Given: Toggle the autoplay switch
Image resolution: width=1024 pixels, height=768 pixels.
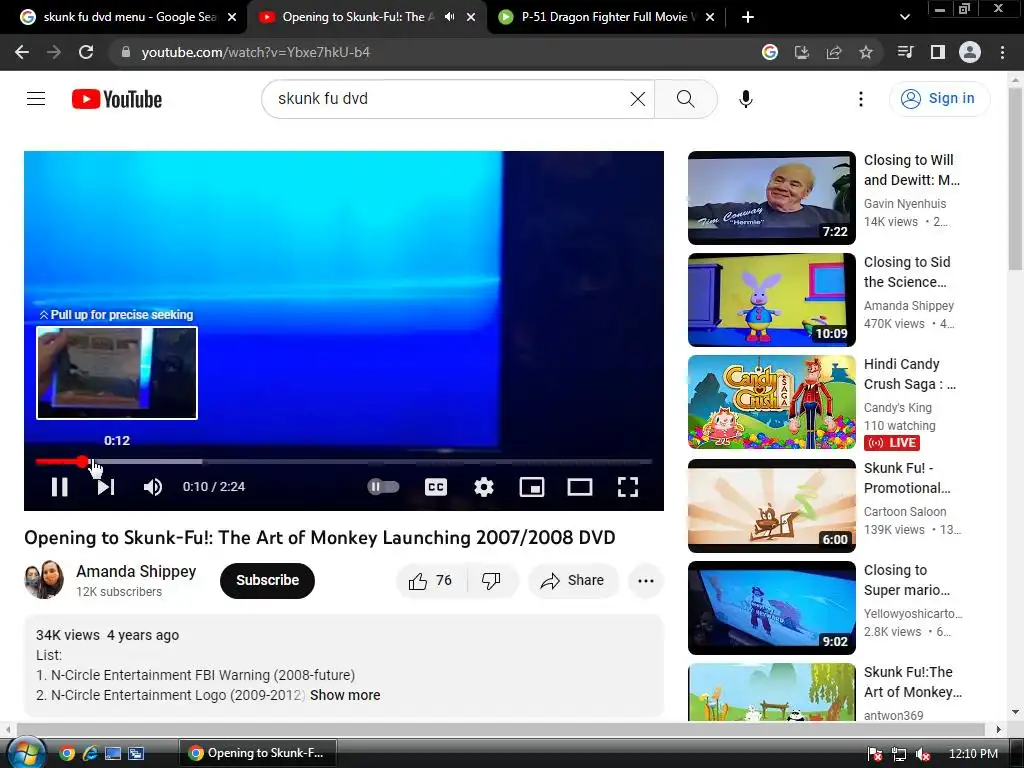Looking at the screenshot, I should click(x=383, y=487).
